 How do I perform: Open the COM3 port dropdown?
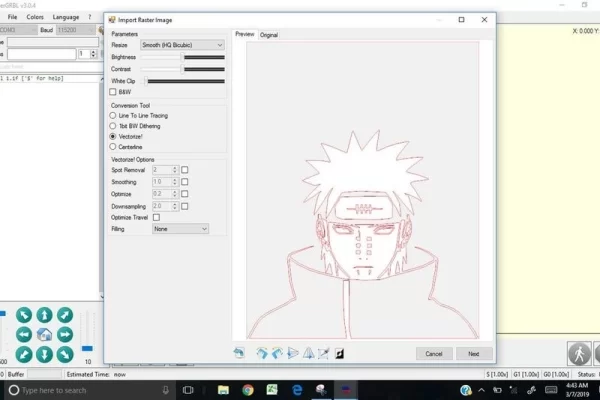[x=18, y=30]
